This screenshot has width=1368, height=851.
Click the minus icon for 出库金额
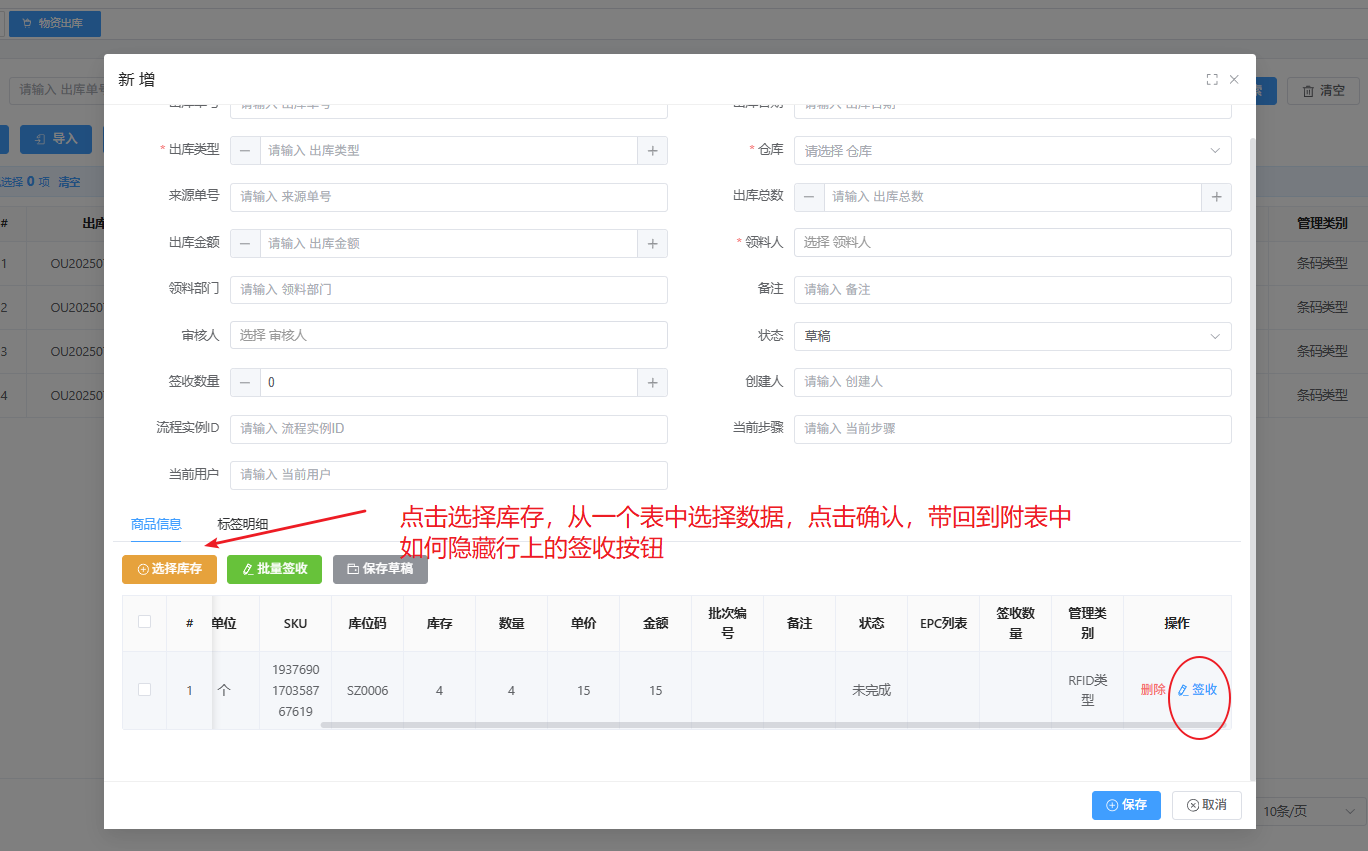pyautogui.click(x=245, y=243)
